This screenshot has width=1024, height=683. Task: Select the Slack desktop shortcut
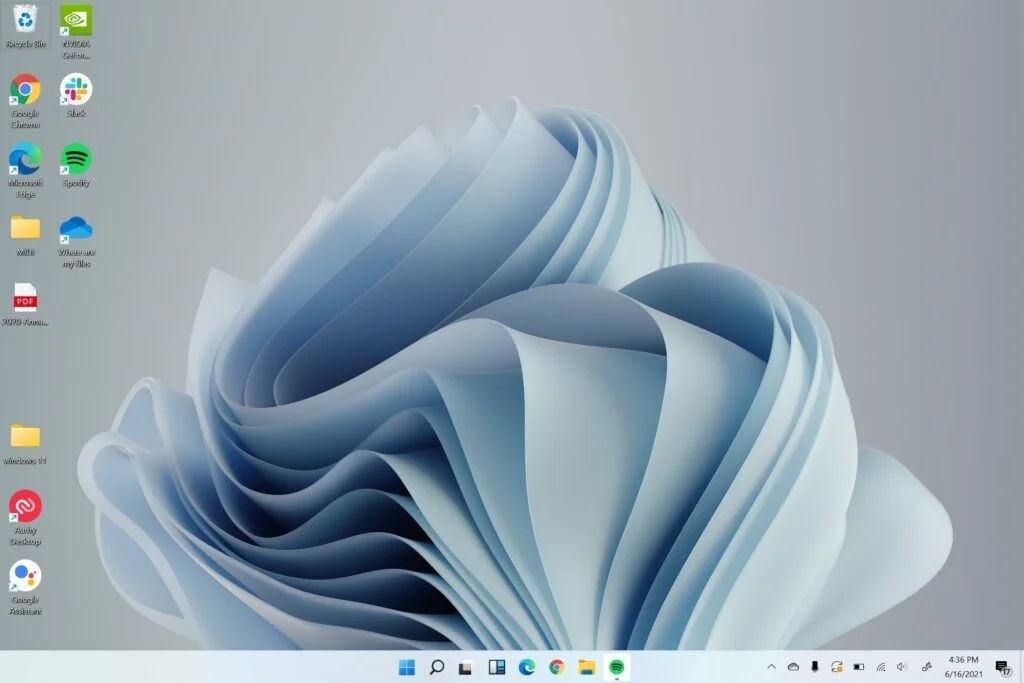76,95
